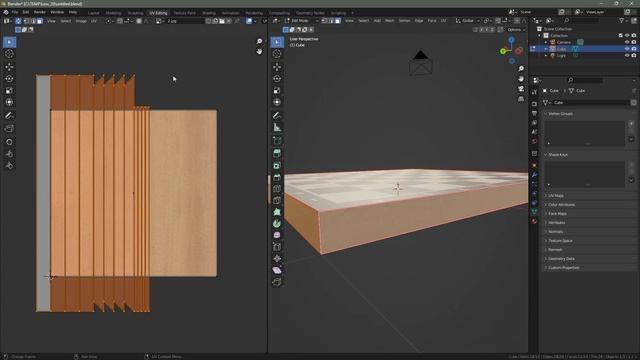Viewport: 640px width, 360px height.
Task: Toggle UV sync selection button
Action: [18, 21]
